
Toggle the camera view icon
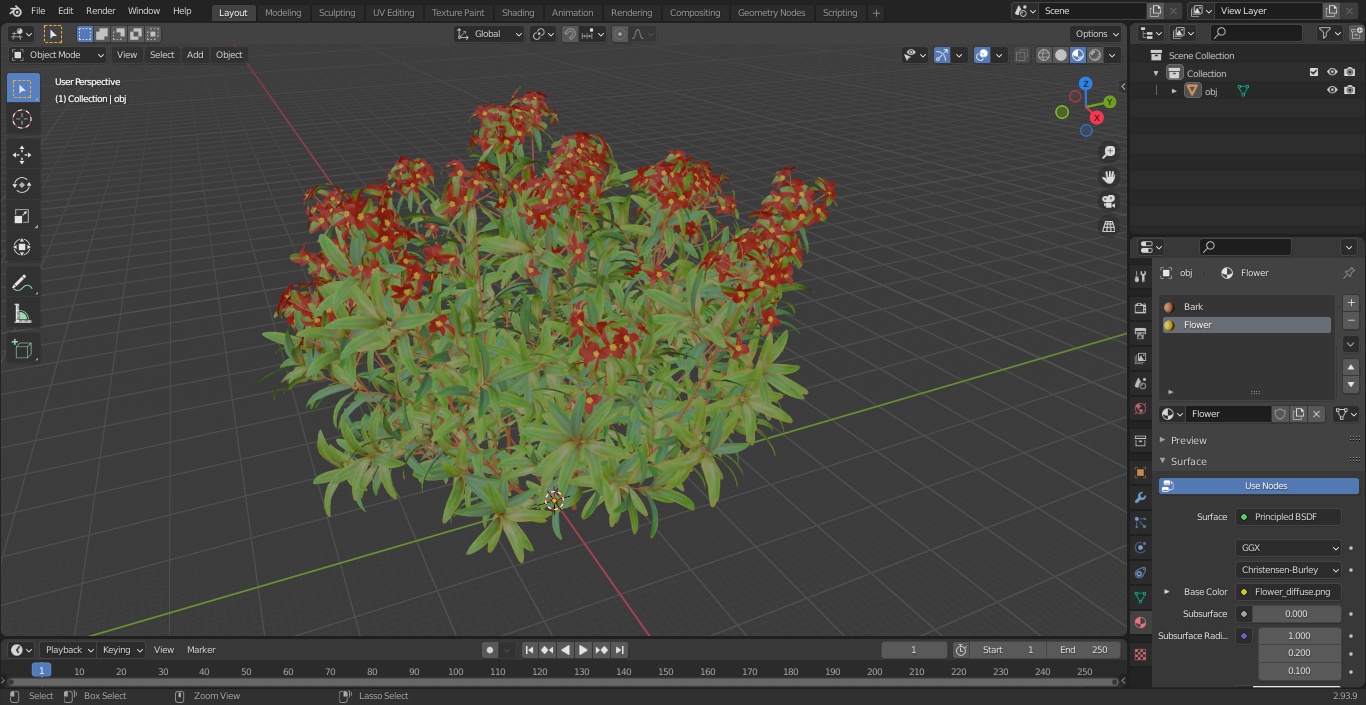(1109, 202)
